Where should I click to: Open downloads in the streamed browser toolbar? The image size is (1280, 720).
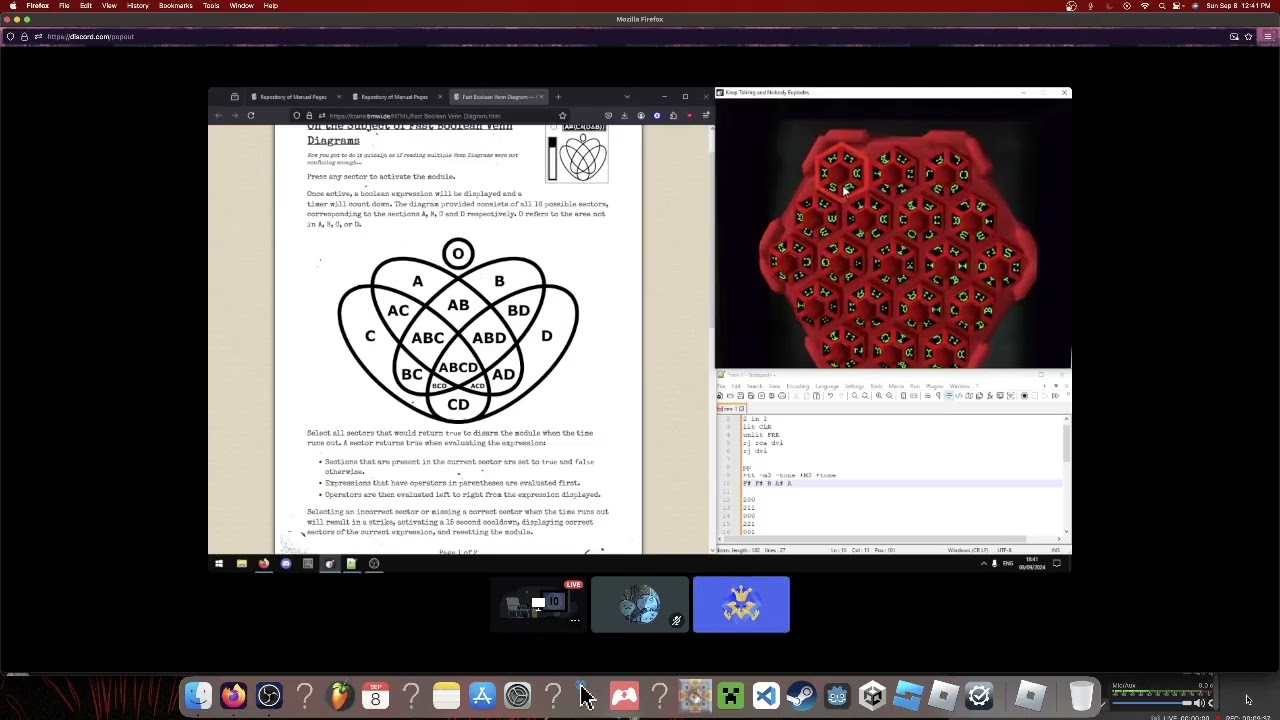624,116
